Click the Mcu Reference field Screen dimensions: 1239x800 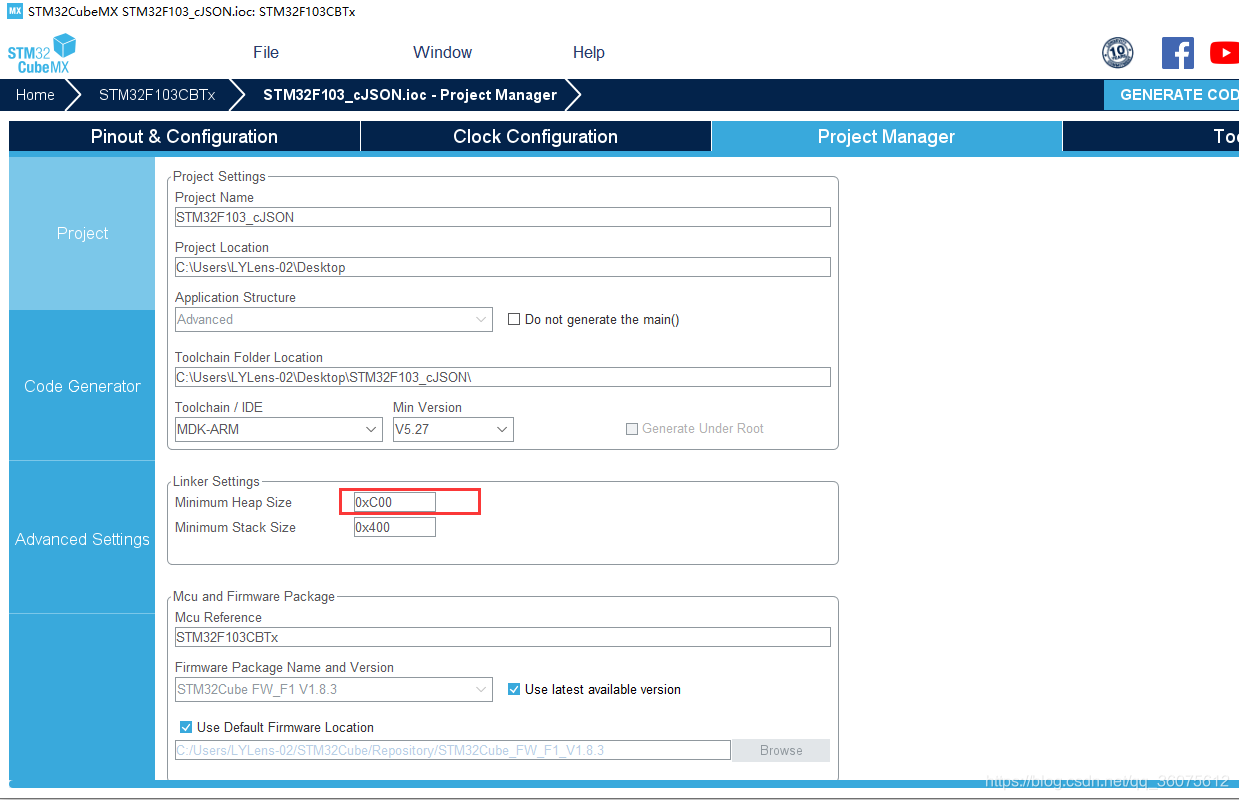[502, 637]
